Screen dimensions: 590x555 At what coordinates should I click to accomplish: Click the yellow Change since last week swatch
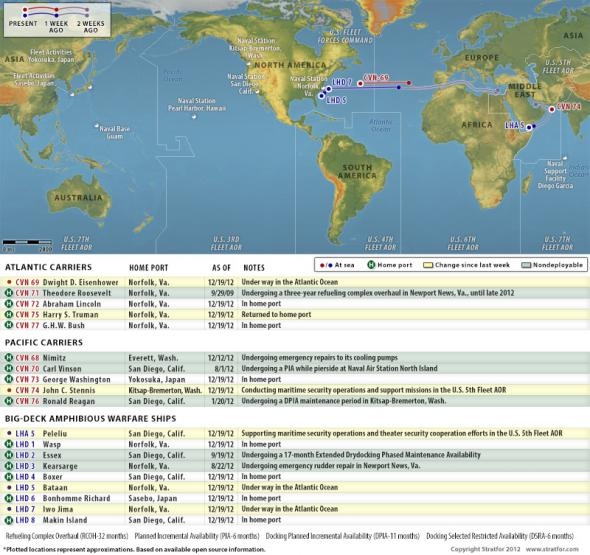tap(428, 265)
